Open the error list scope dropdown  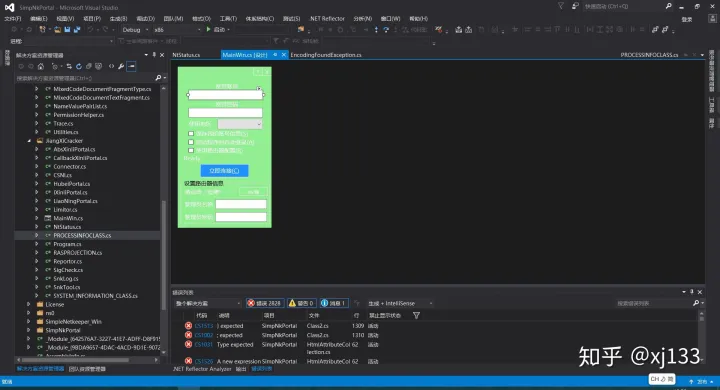click(208, 303)
